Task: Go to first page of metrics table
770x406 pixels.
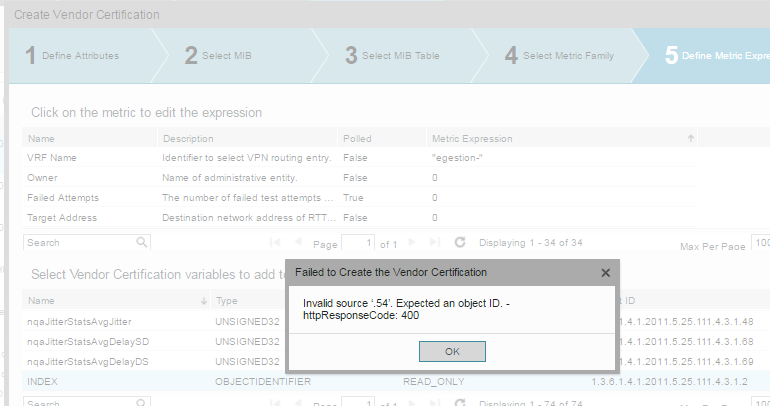Action: click(x=275, y=242)
